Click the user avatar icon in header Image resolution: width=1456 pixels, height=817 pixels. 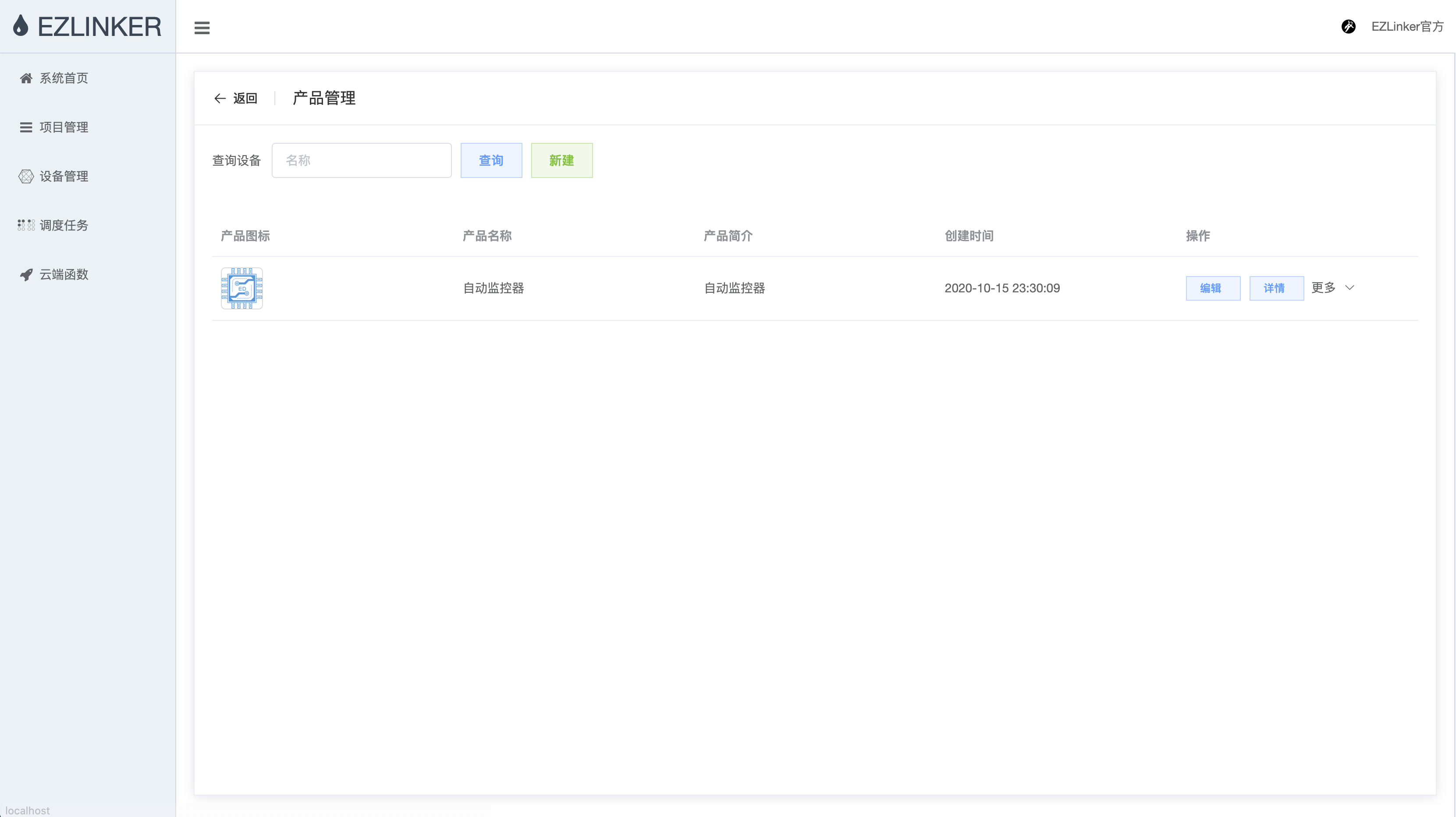[1348, 27]
